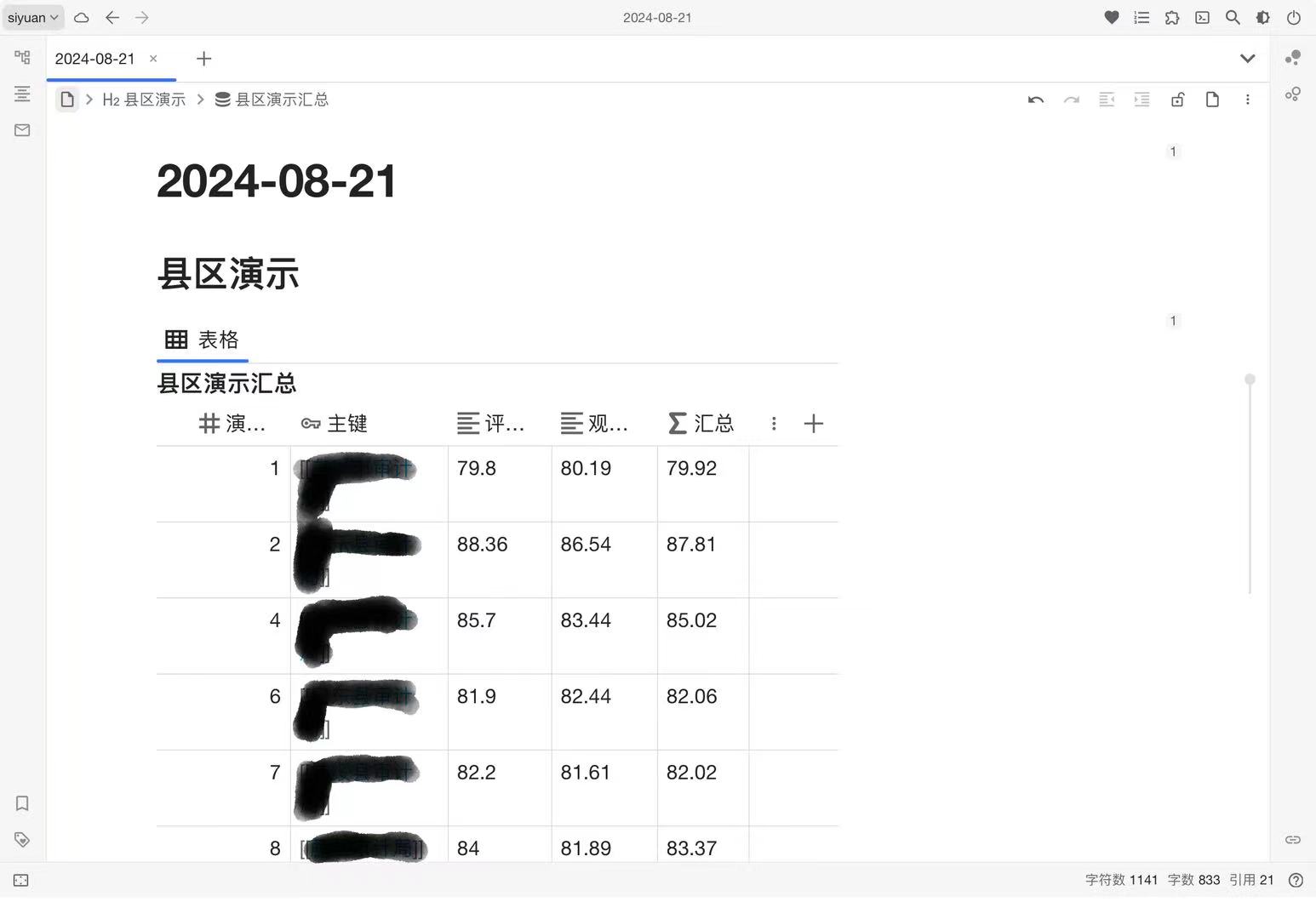Click the outdent icon in editor toolbar
Image resolution: width=1316 pixels, height=919 pixels.
coord(1107,100)
